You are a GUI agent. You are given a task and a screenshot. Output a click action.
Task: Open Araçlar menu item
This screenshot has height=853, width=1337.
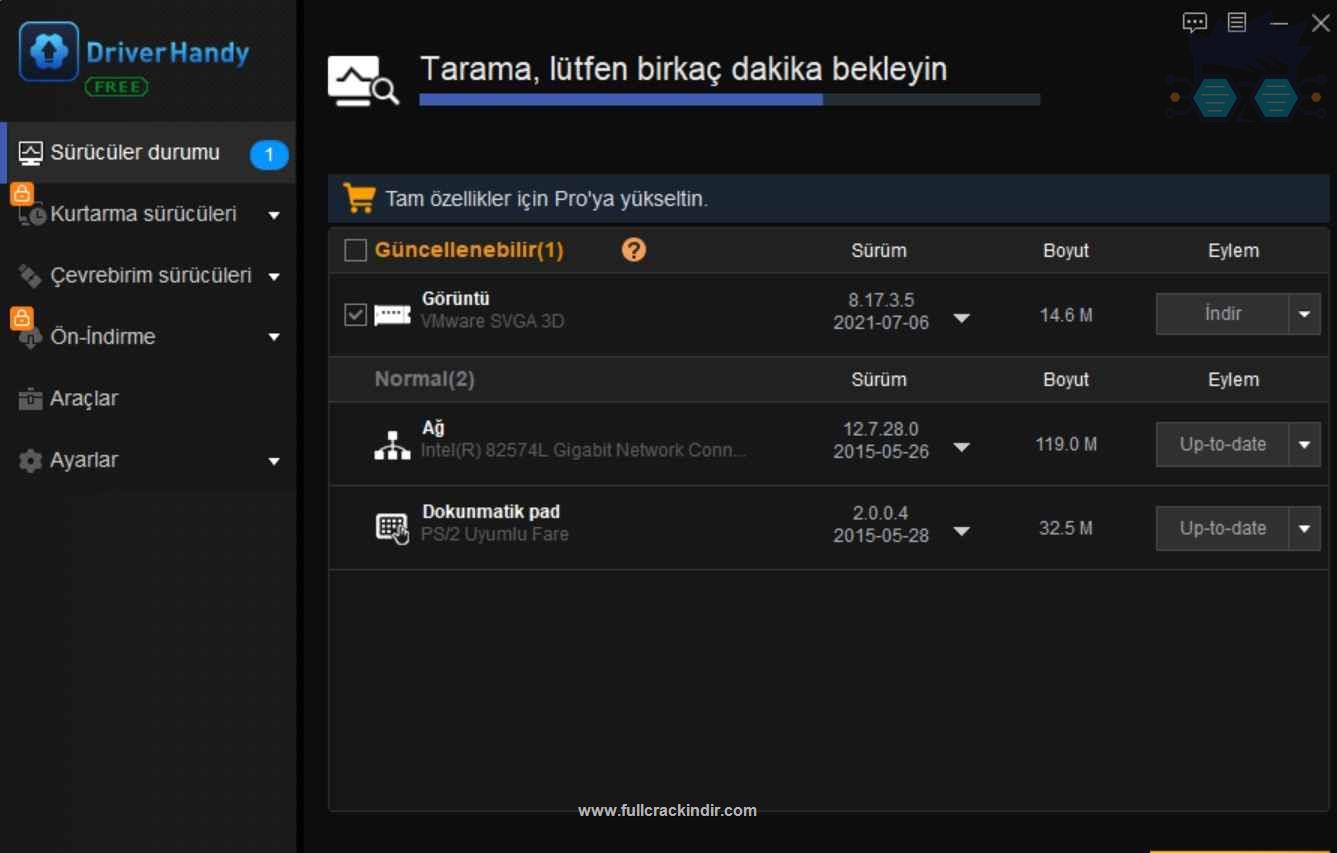[148, 399]
